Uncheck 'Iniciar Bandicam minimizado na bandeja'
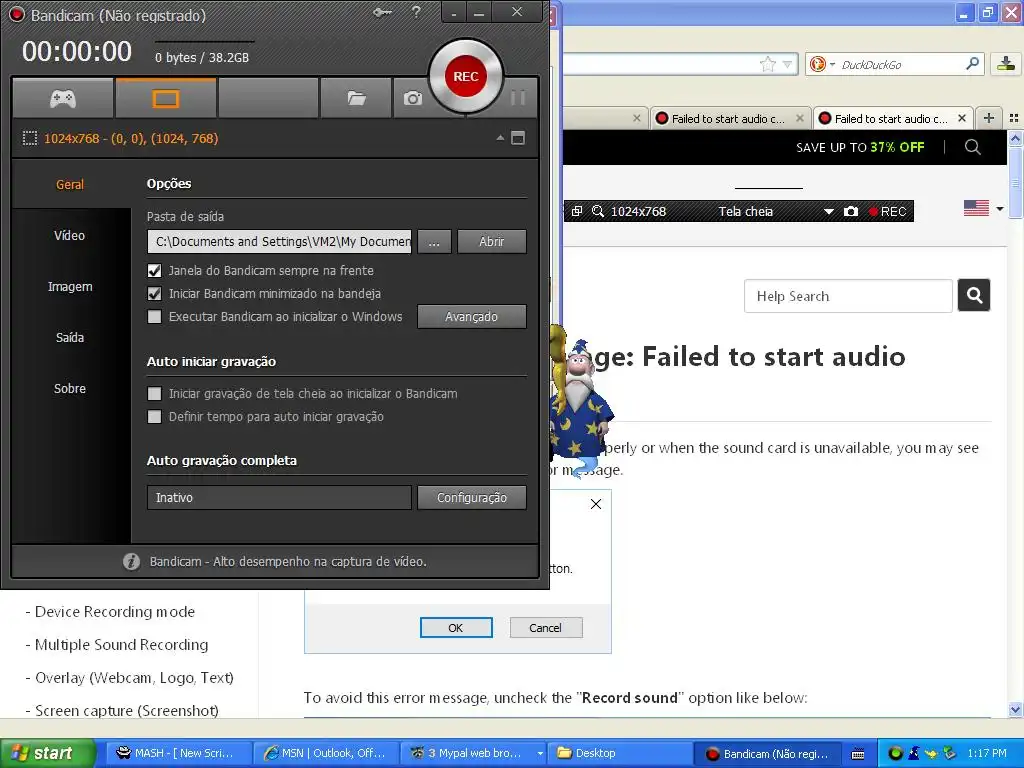This screenshot has width=1024, height=768. (154, 293)
